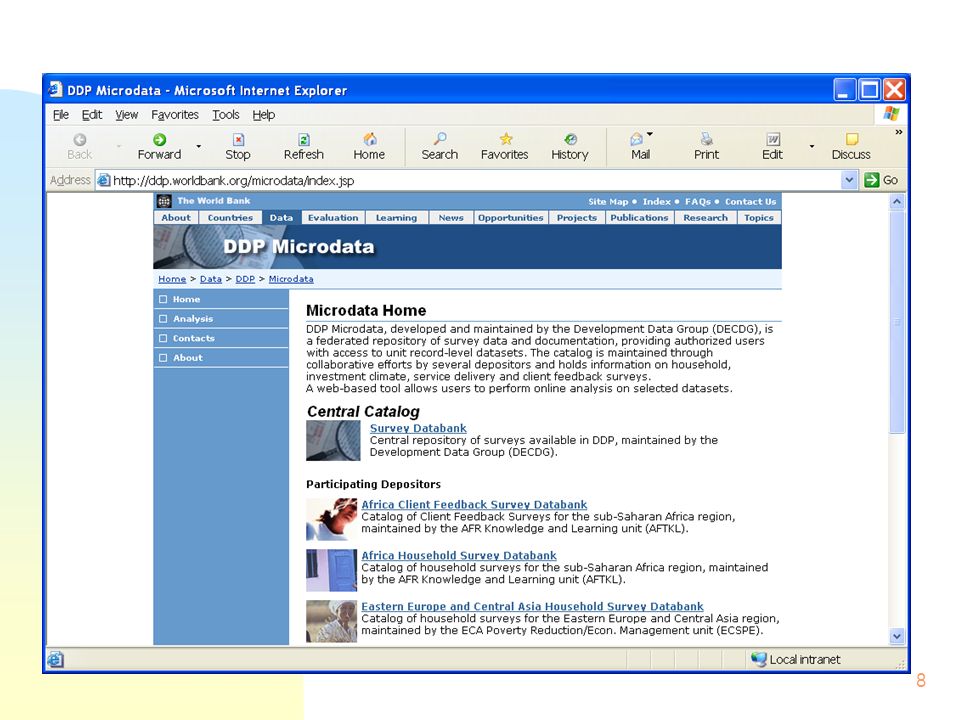Expand the address bar dropdown

tap(849, 180)
